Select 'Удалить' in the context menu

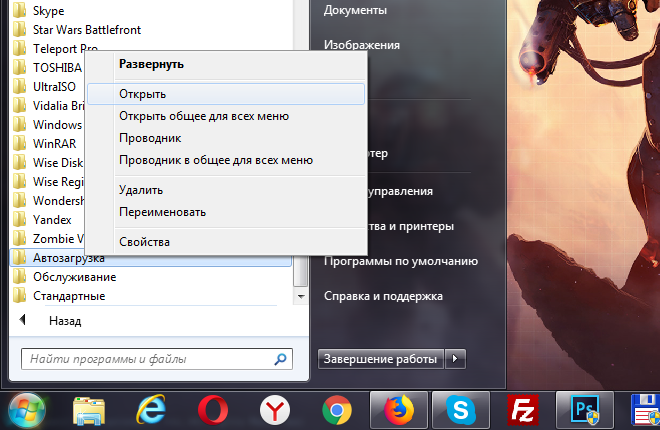point(140,190)
